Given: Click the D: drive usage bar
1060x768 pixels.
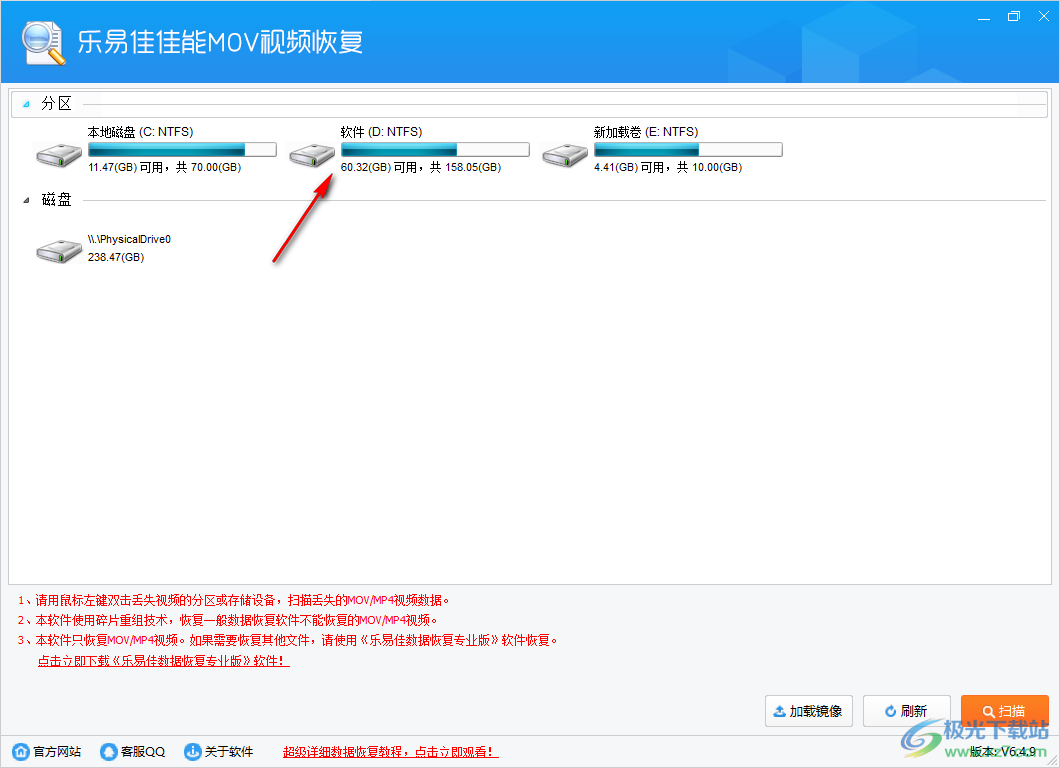Looking at the screenshot, I should pos(435,149).
